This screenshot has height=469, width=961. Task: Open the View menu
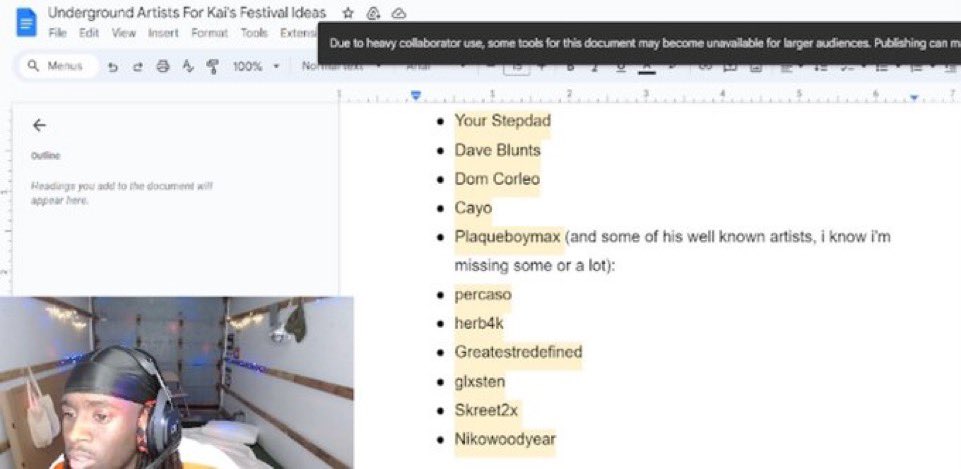124,33
